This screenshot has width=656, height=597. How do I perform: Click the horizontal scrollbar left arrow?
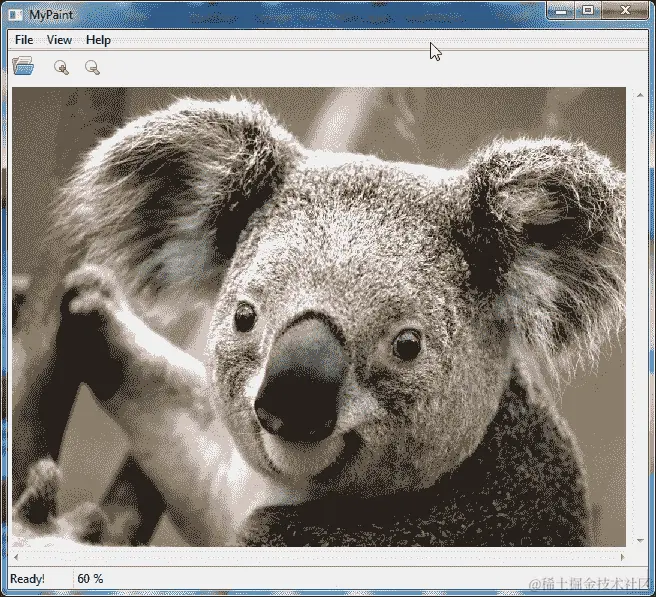[x=16, y=557]
